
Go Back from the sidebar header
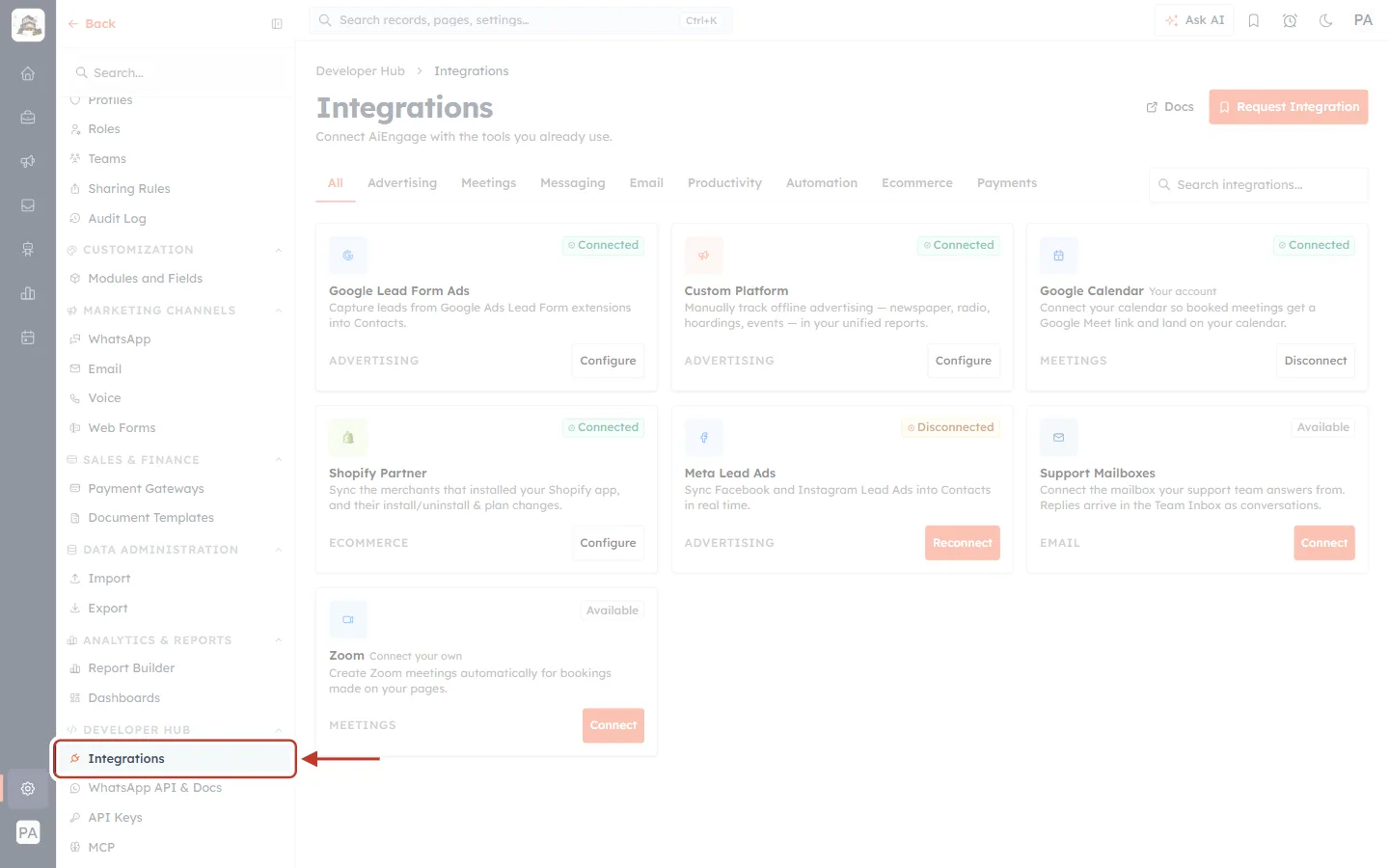92,24
